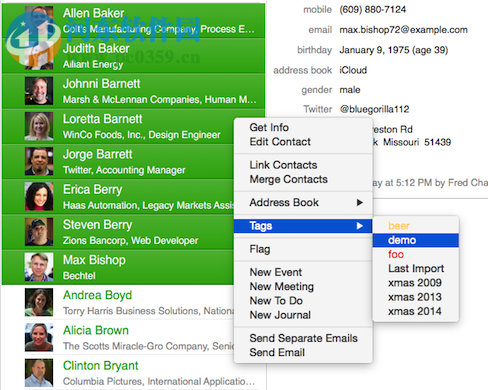
Task: Click New Journal menu item
Action: 280,315
